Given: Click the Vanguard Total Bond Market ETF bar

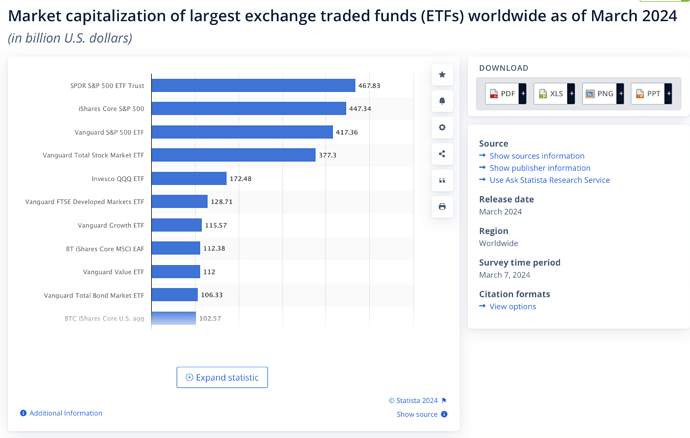Looking at the screenshot, I should [x=174, y=295].
